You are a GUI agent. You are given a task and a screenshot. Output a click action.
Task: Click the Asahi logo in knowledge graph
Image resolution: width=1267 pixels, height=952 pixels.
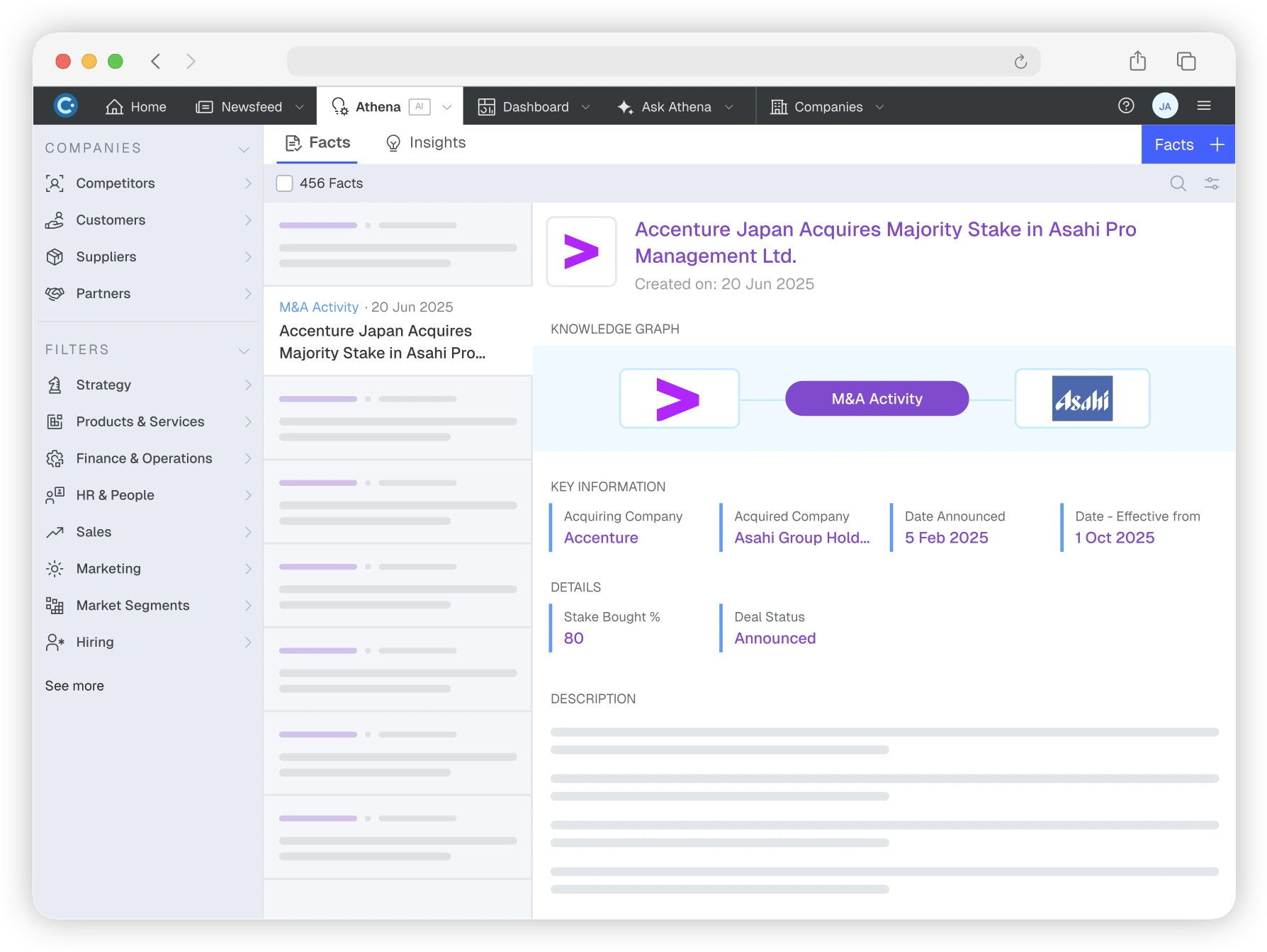1081,399
